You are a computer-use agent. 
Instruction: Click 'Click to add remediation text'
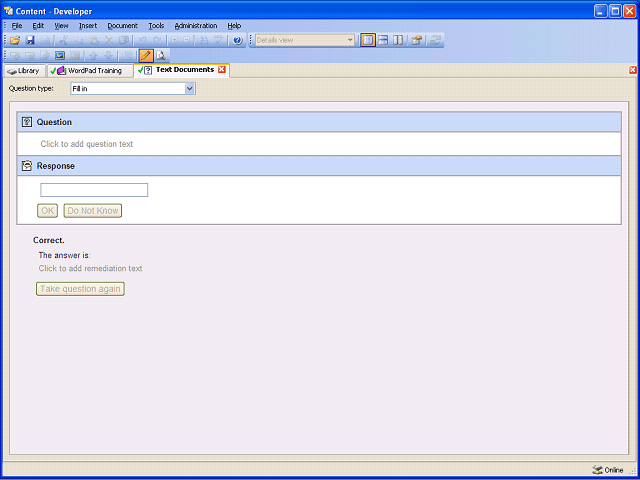coord(90,269)
